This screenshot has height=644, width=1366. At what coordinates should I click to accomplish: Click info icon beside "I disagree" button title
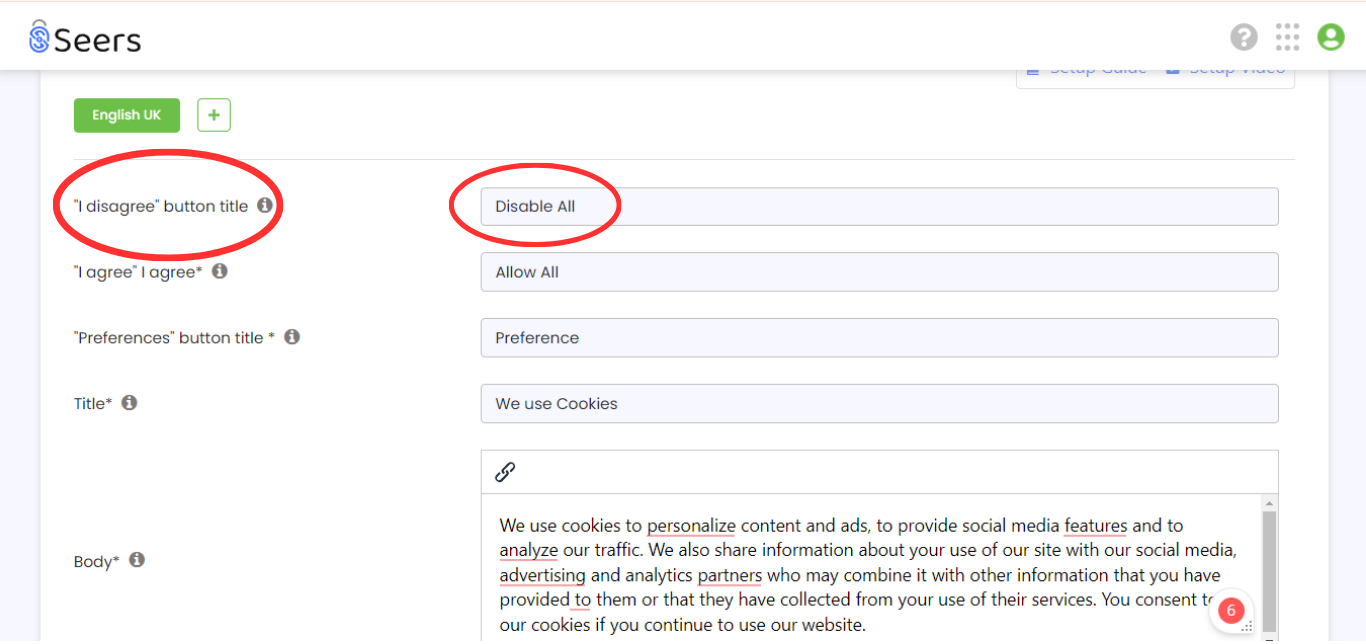pyautogui.click(x=265, y=205)
